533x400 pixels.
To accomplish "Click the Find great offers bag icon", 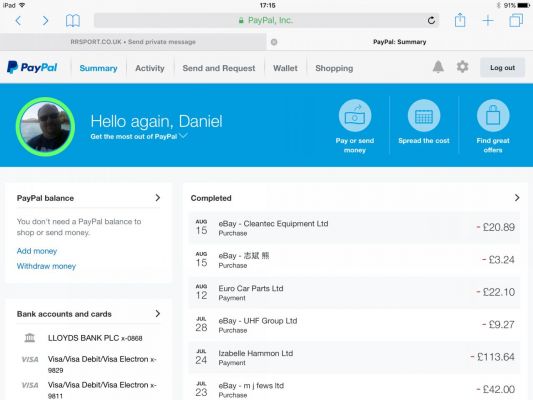I will coord(493,116).
